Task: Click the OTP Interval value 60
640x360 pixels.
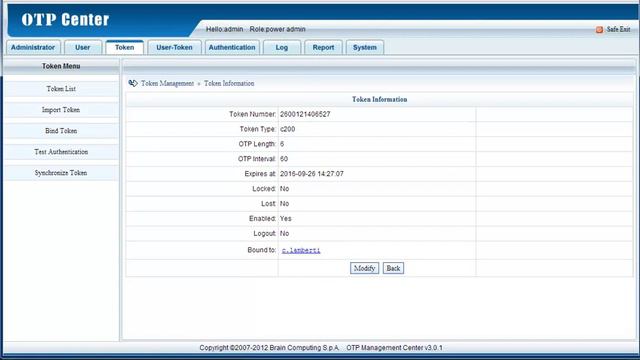Action: (284, 159)
